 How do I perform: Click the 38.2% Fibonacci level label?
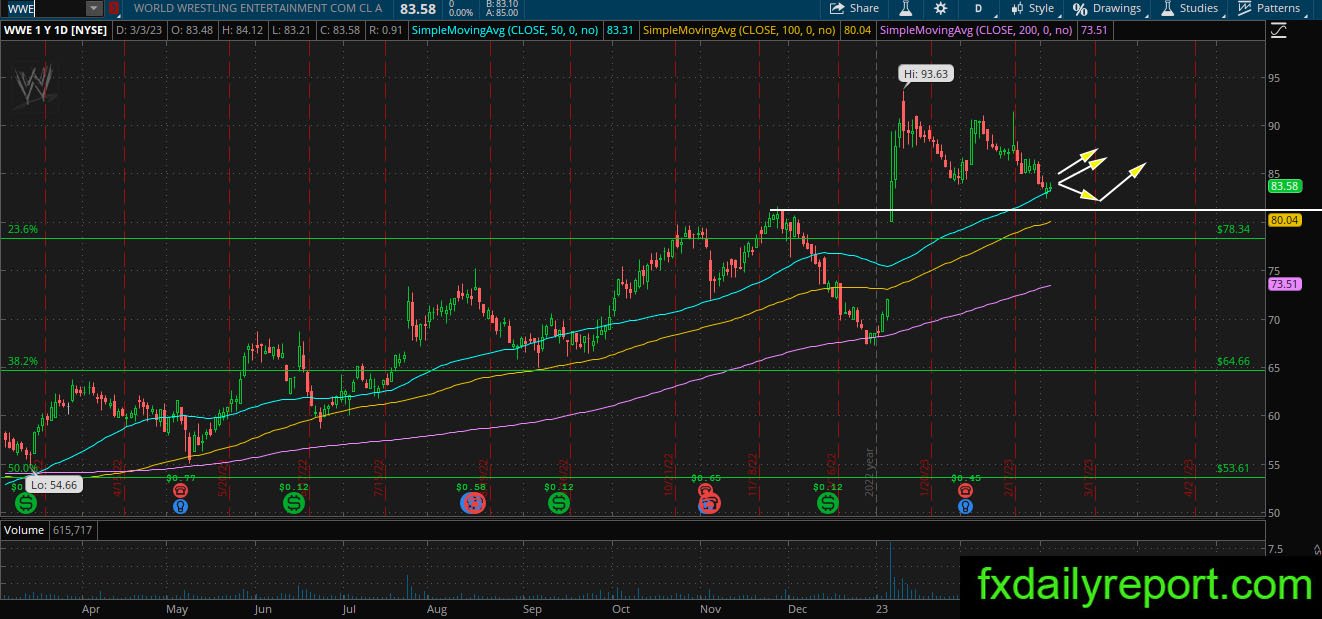[x=22, y=362]
